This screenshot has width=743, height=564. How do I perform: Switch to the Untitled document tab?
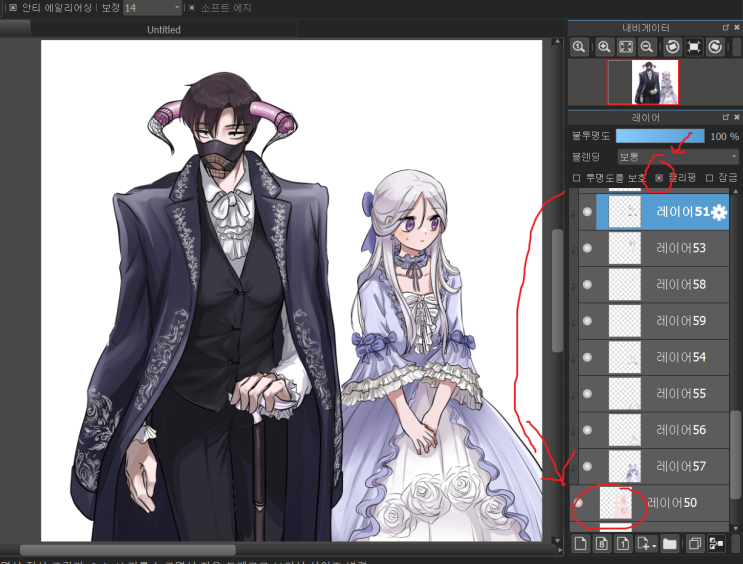click(164, 30)
